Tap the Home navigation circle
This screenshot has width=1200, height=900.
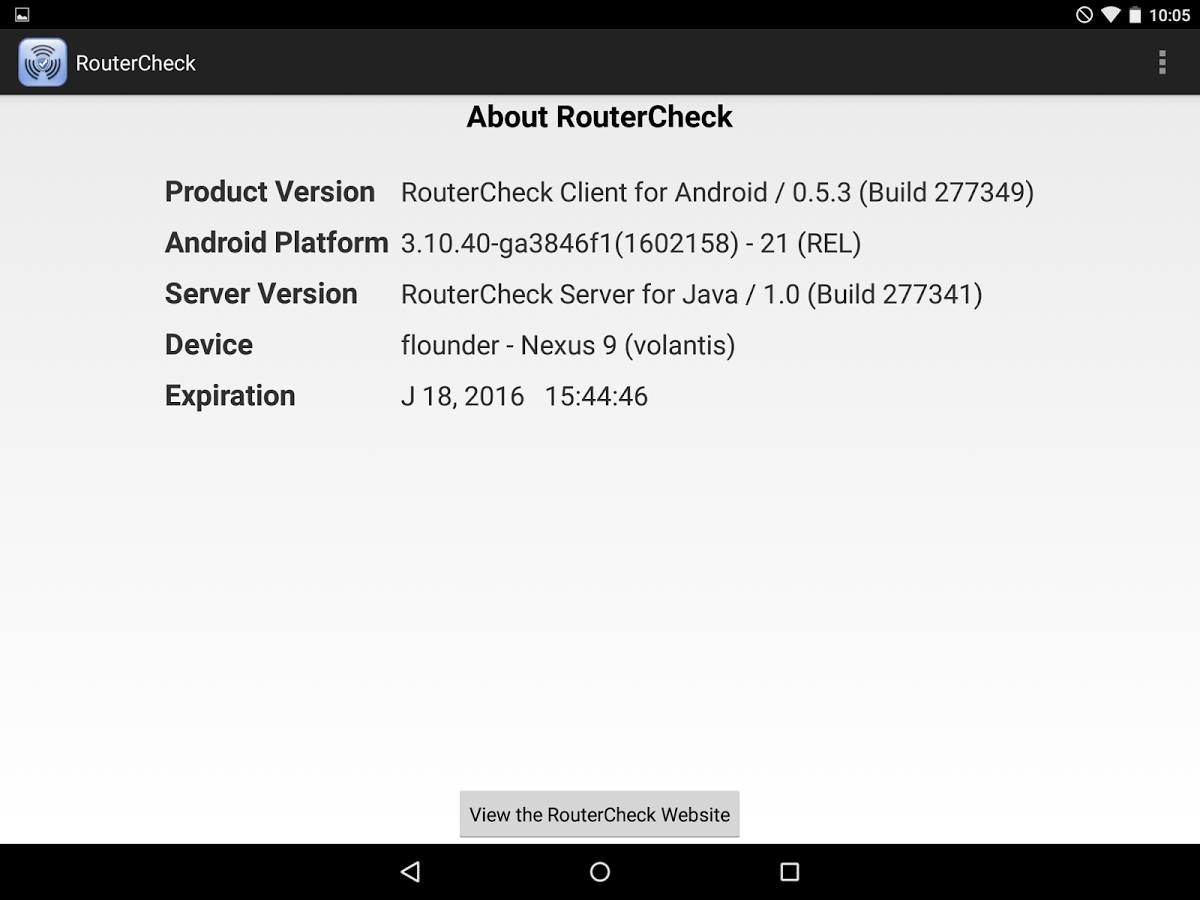pyautogui.click(x=599, y=871)
